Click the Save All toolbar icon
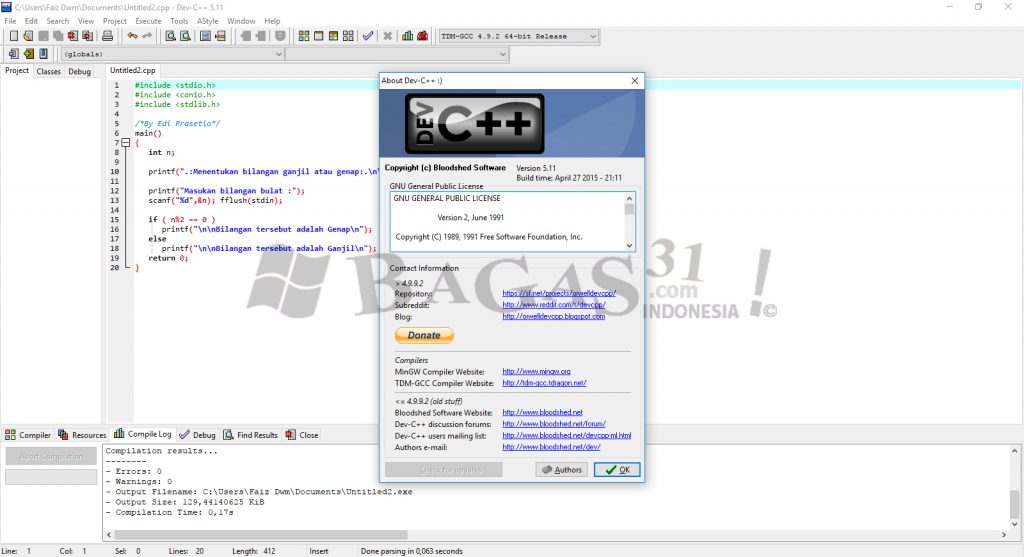 (x=58, y=36)
